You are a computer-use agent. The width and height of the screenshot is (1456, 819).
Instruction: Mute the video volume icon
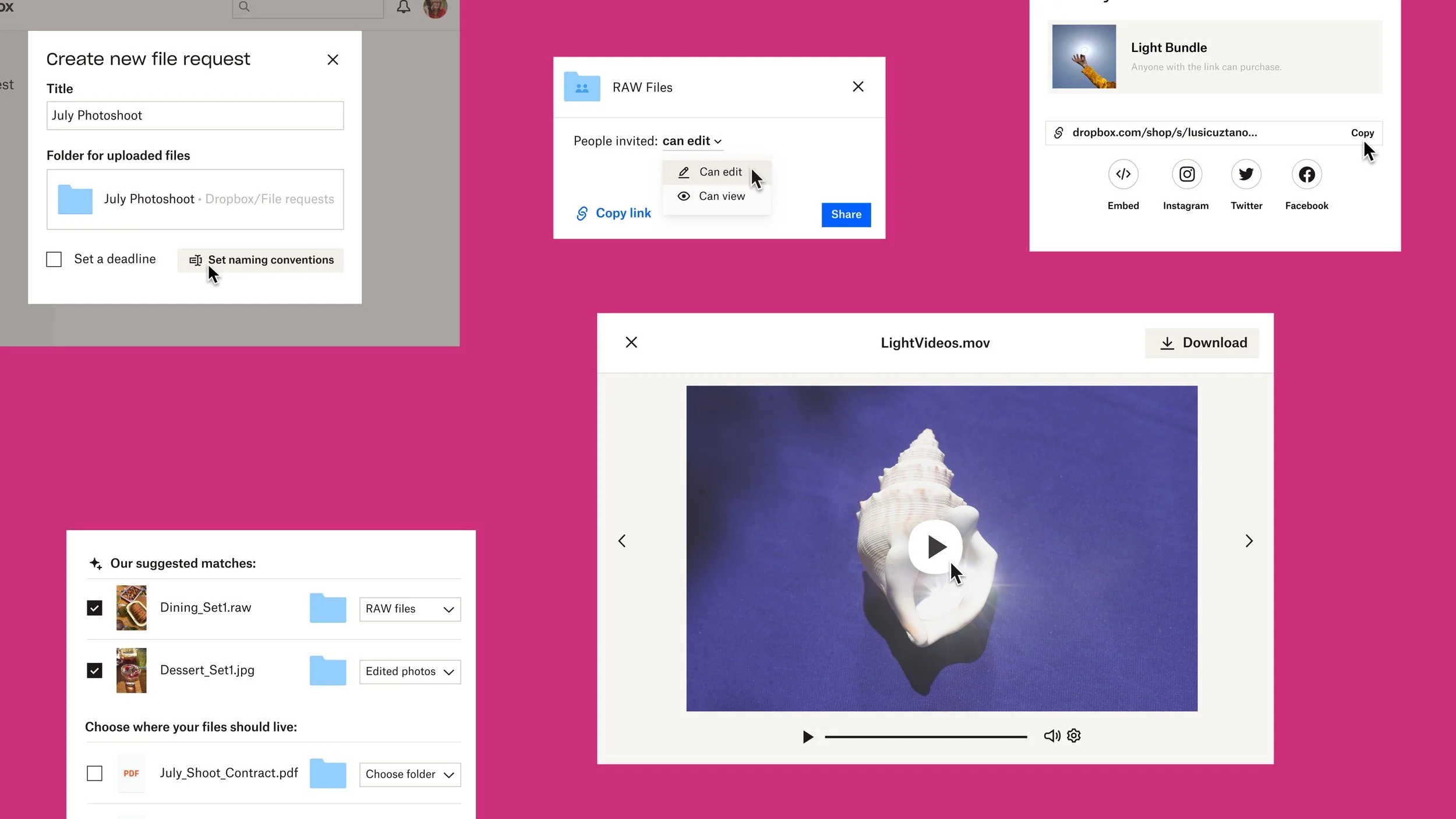(x=1051, y=736)
